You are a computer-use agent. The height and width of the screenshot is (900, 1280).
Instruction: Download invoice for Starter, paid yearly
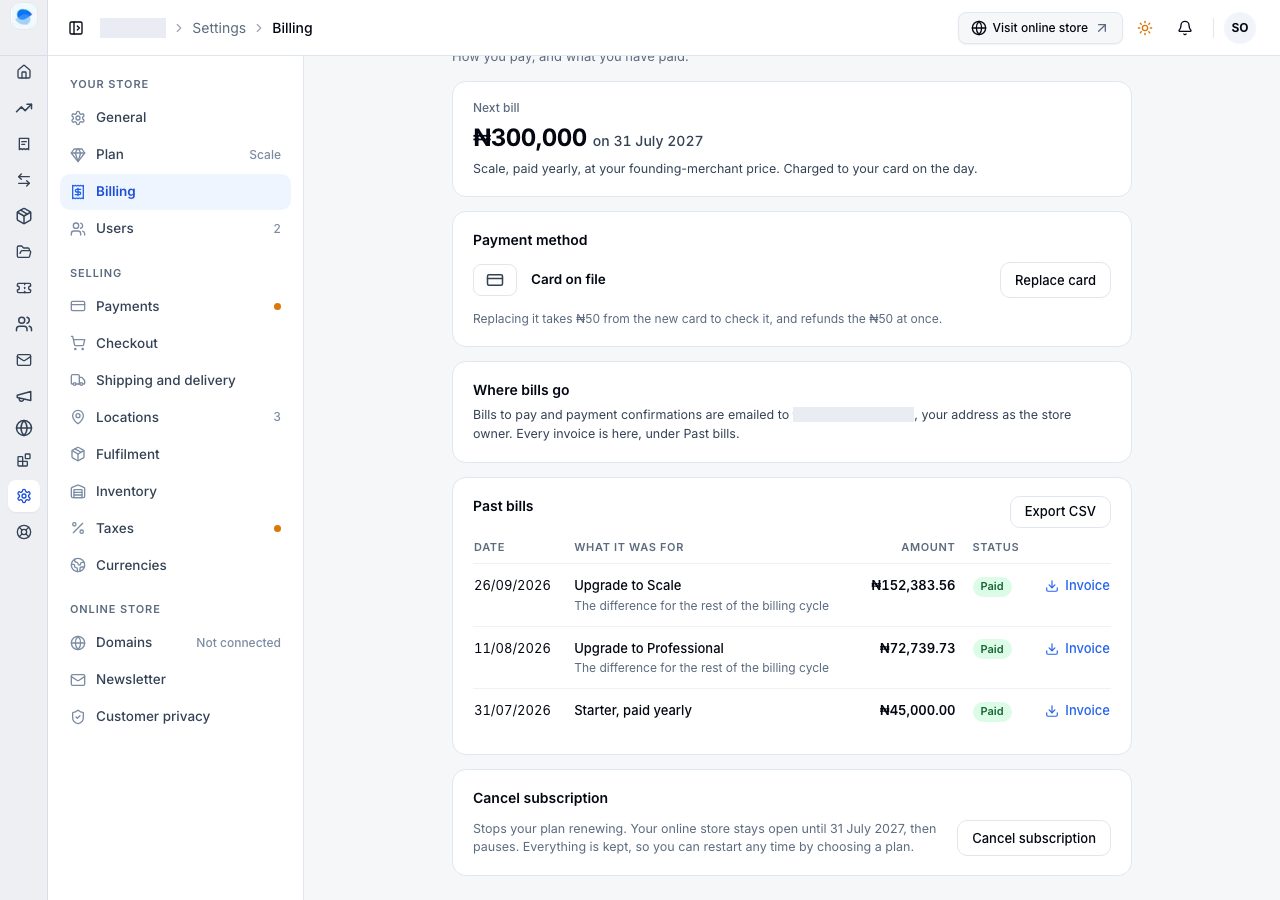(1077, 711)
